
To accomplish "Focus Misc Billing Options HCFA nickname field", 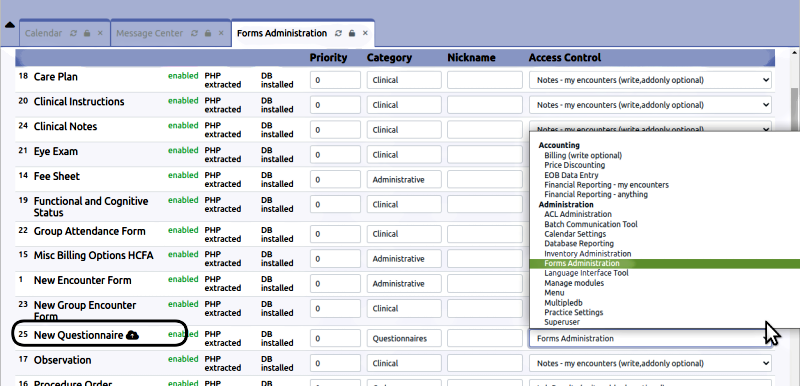I will coord(485,259).
